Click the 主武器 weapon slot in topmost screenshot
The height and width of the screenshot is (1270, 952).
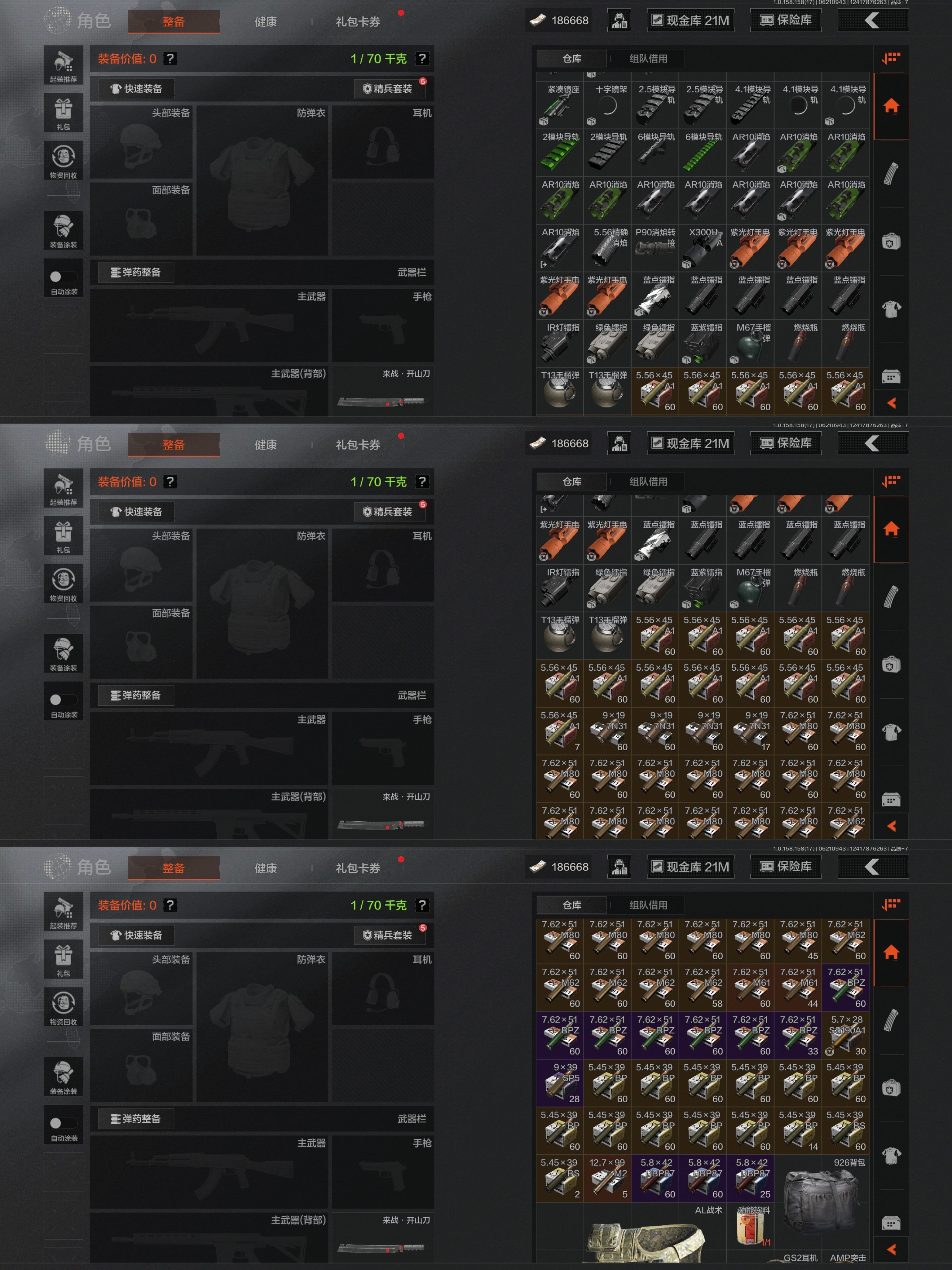[209, 325]
